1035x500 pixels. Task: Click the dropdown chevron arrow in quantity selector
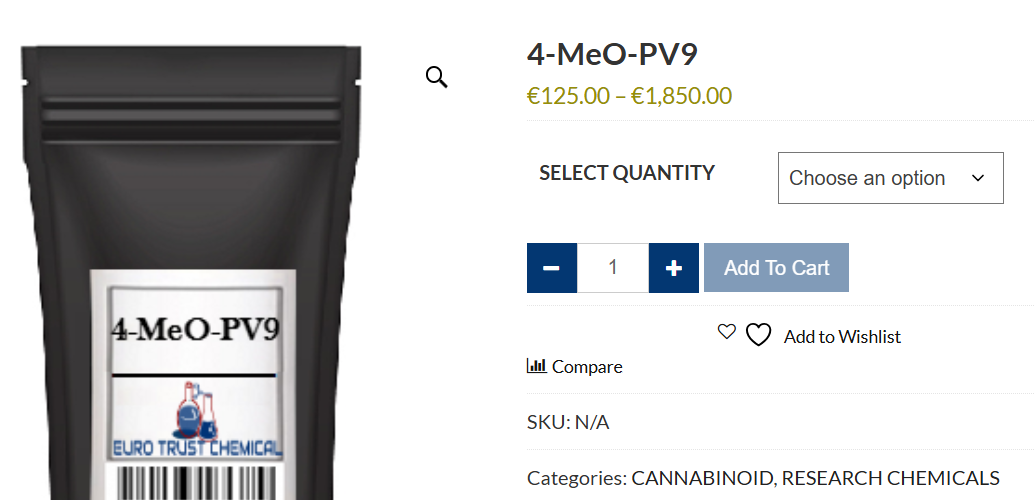[x=978, y=178]
